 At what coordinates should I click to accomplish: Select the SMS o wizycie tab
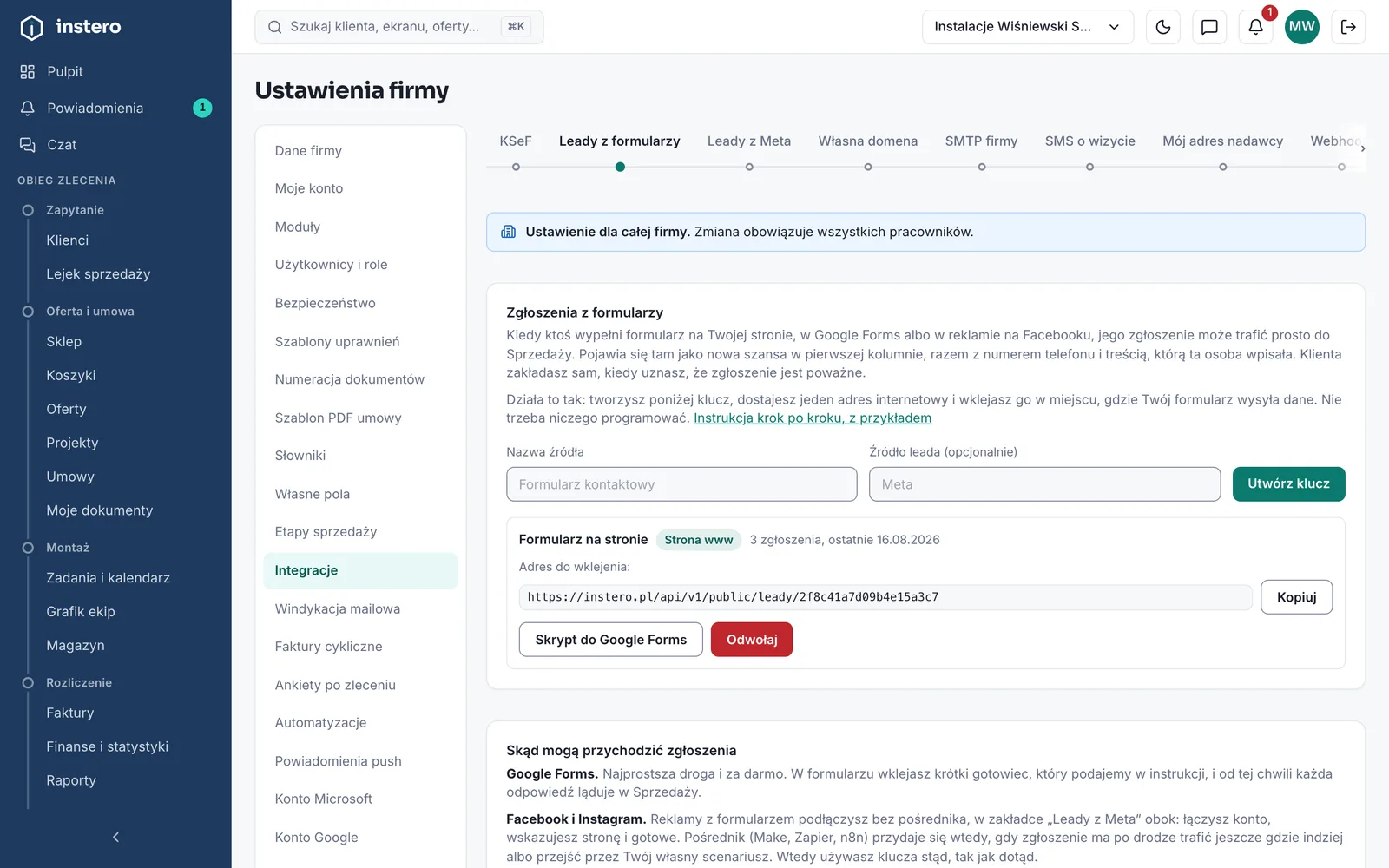1090,141
